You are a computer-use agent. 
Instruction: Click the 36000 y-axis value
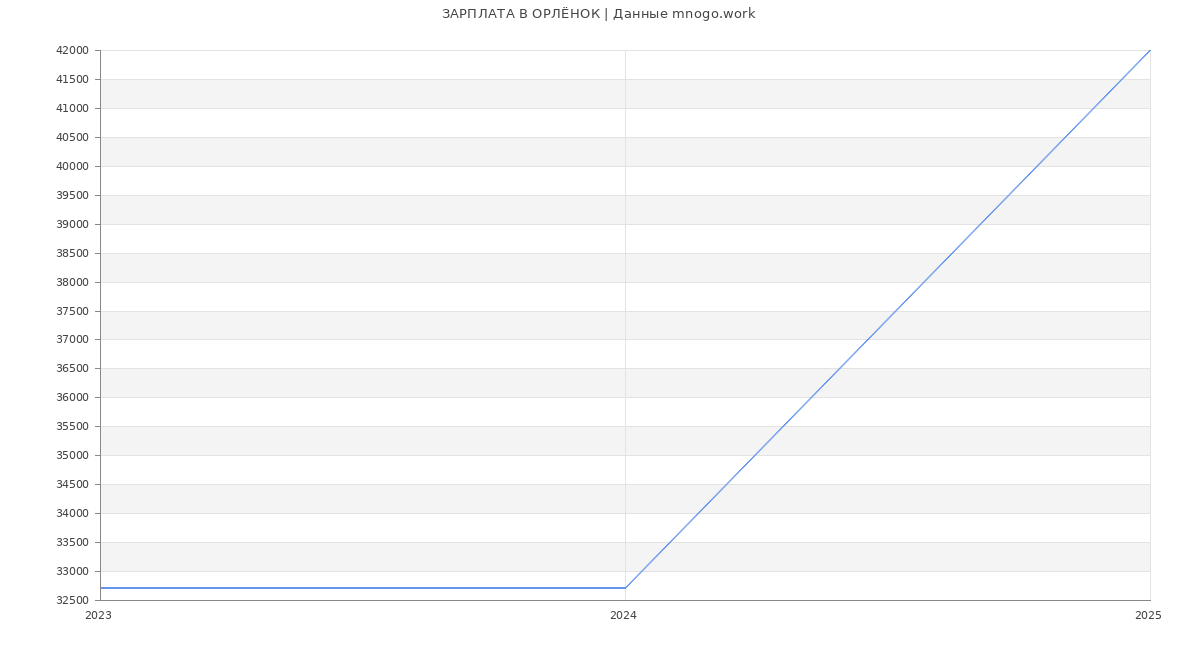pyautogui.click(x=72, y=398)
